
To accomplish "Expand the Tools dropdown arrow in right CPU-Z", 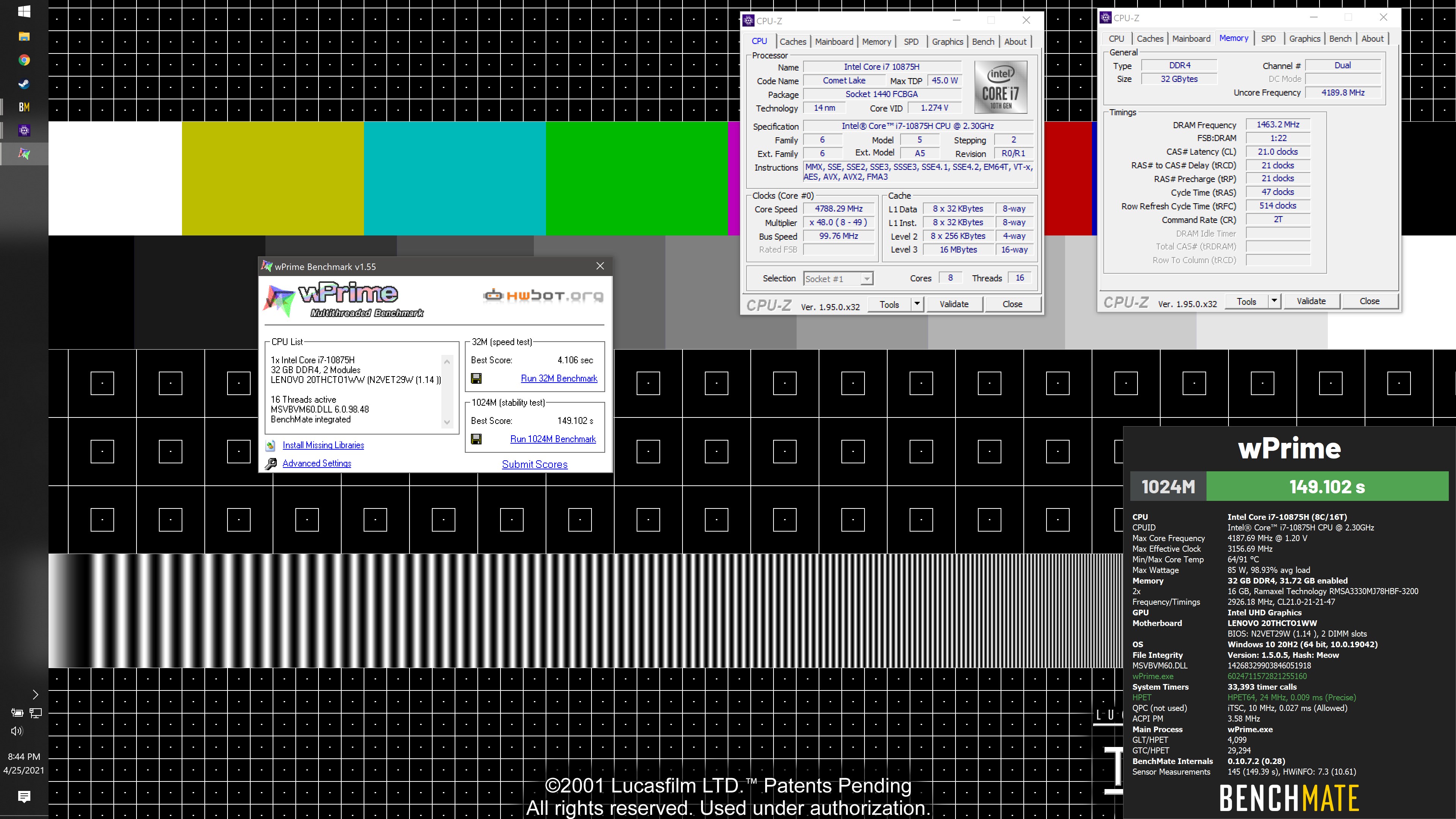I will tap(1274, 301).
